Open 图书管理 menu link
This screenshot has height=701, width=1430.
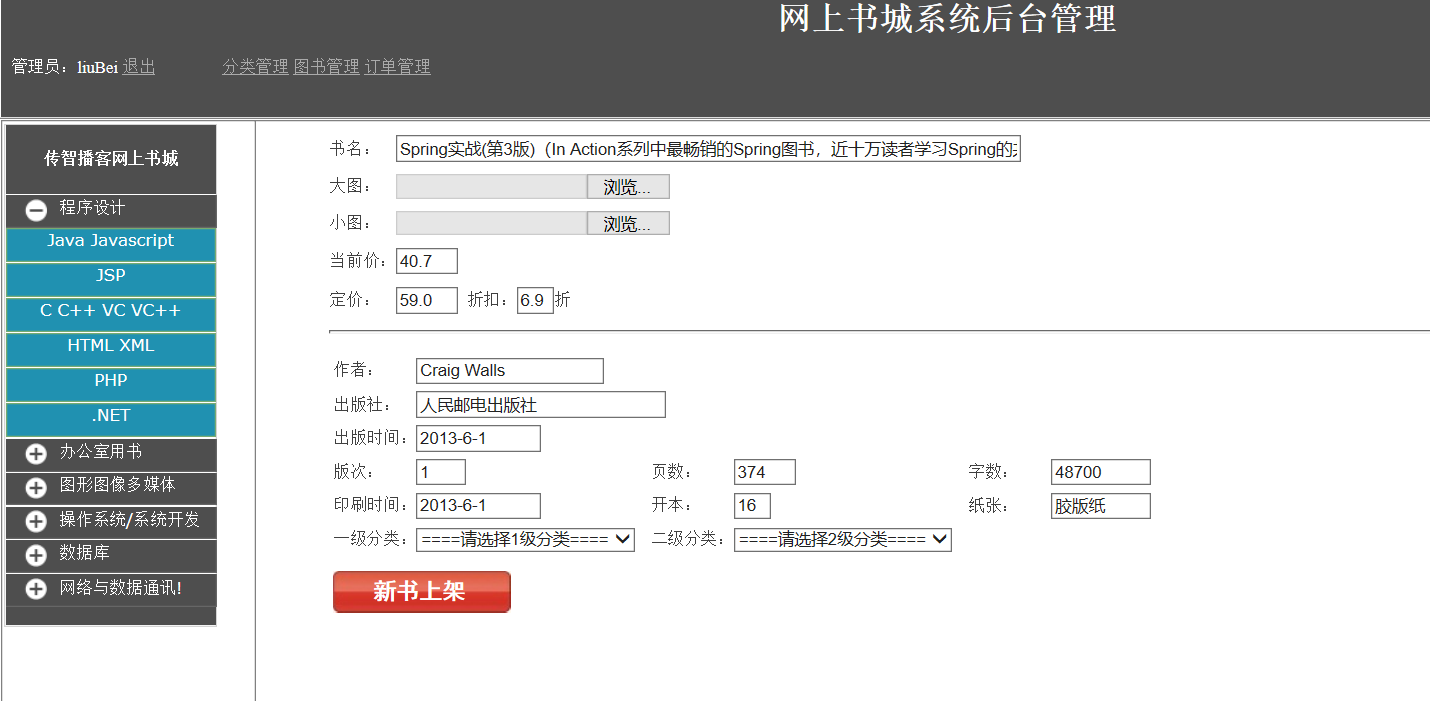click(326, 67)
